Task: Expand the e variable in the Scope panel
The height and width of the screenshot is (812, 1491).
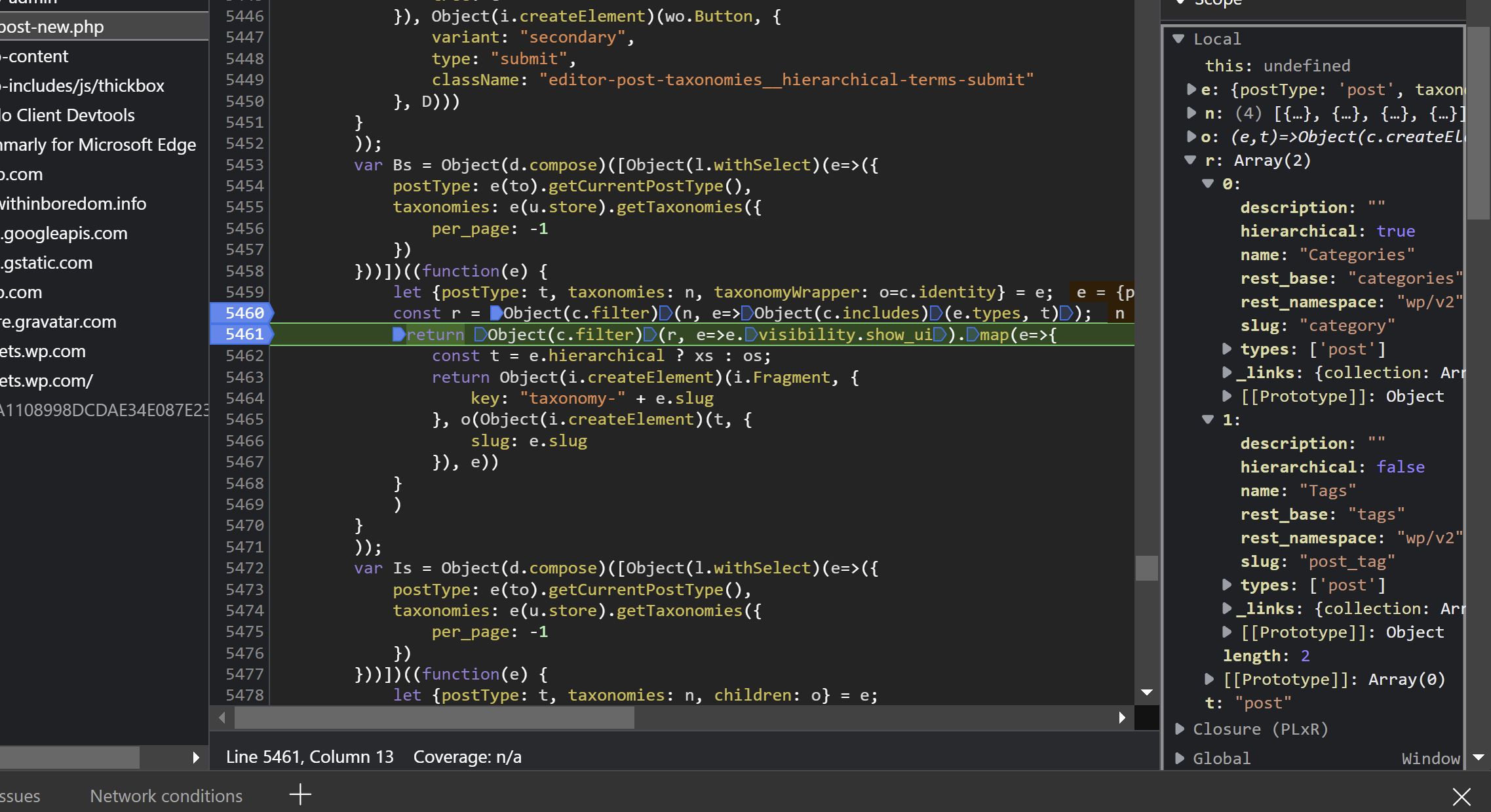Action: coord(1193,89)
